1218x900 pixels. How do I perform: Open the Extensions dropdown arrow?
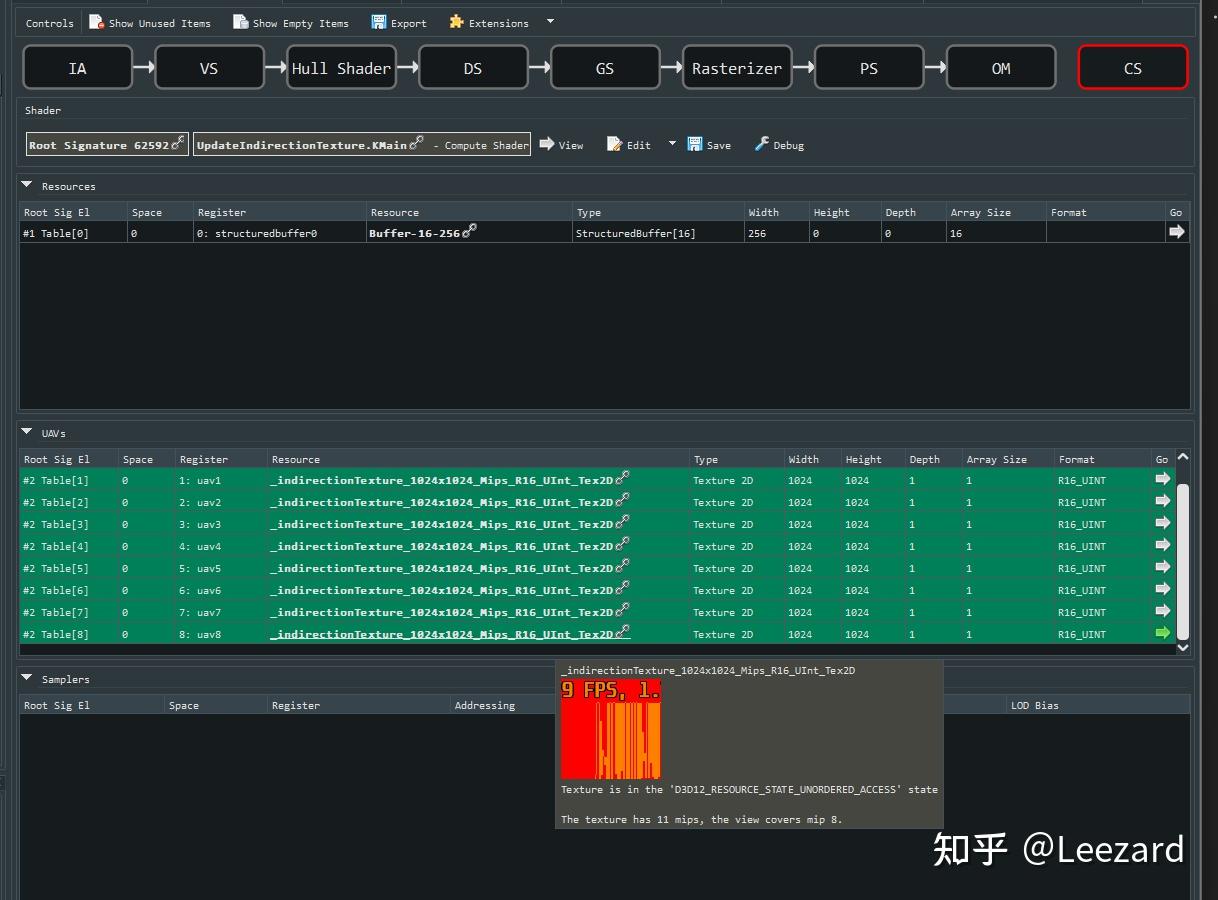pyautogui.click(x=549, y=22)
